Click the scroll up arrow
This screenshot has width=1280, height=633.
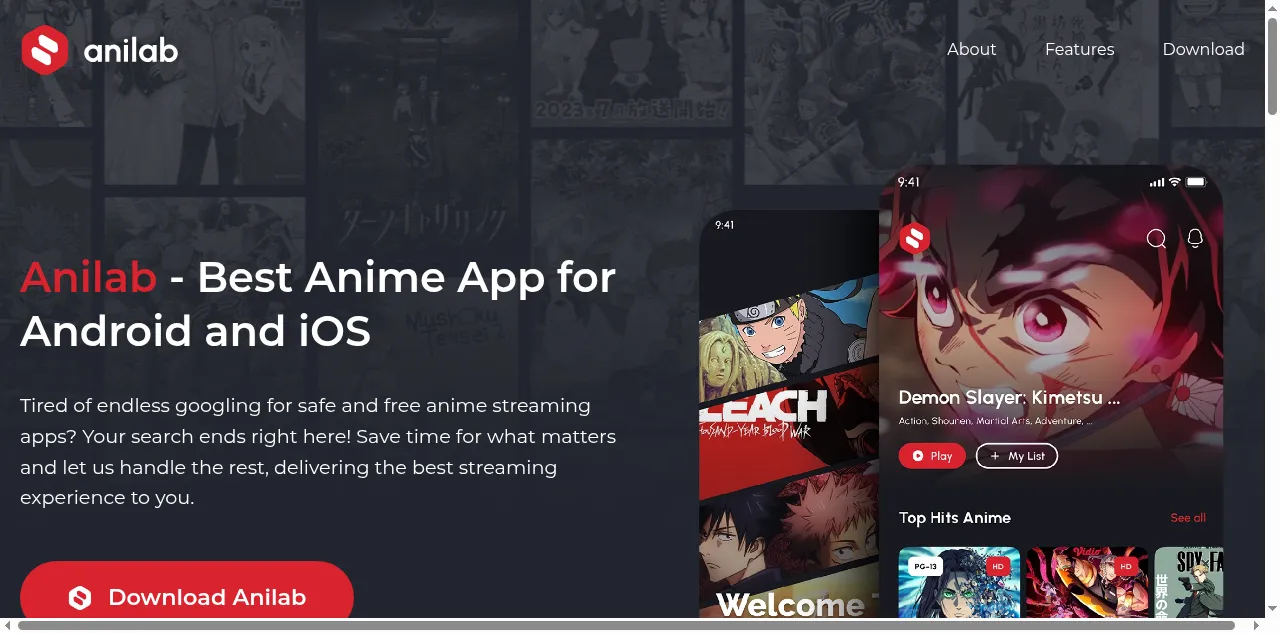coord(1272,8)
